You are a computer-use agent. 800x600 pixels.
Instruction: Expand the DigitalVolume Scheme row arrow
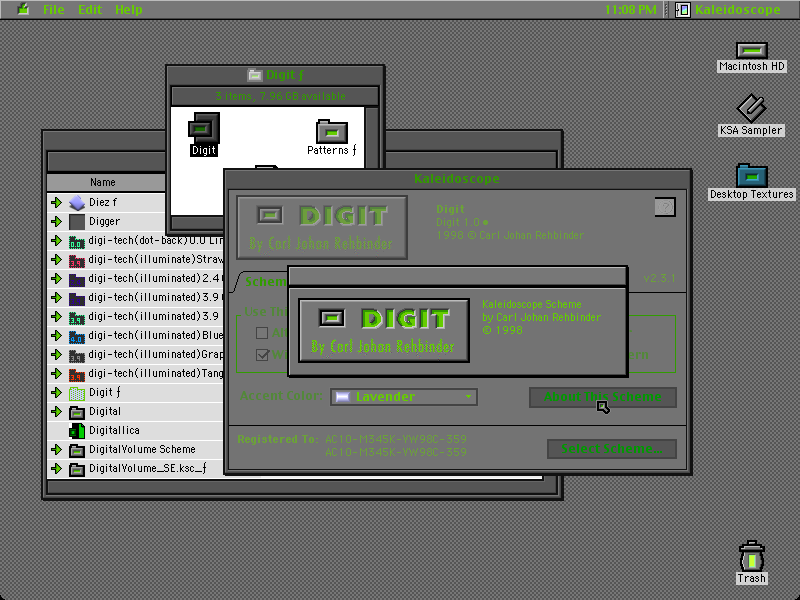coord(57,449)
